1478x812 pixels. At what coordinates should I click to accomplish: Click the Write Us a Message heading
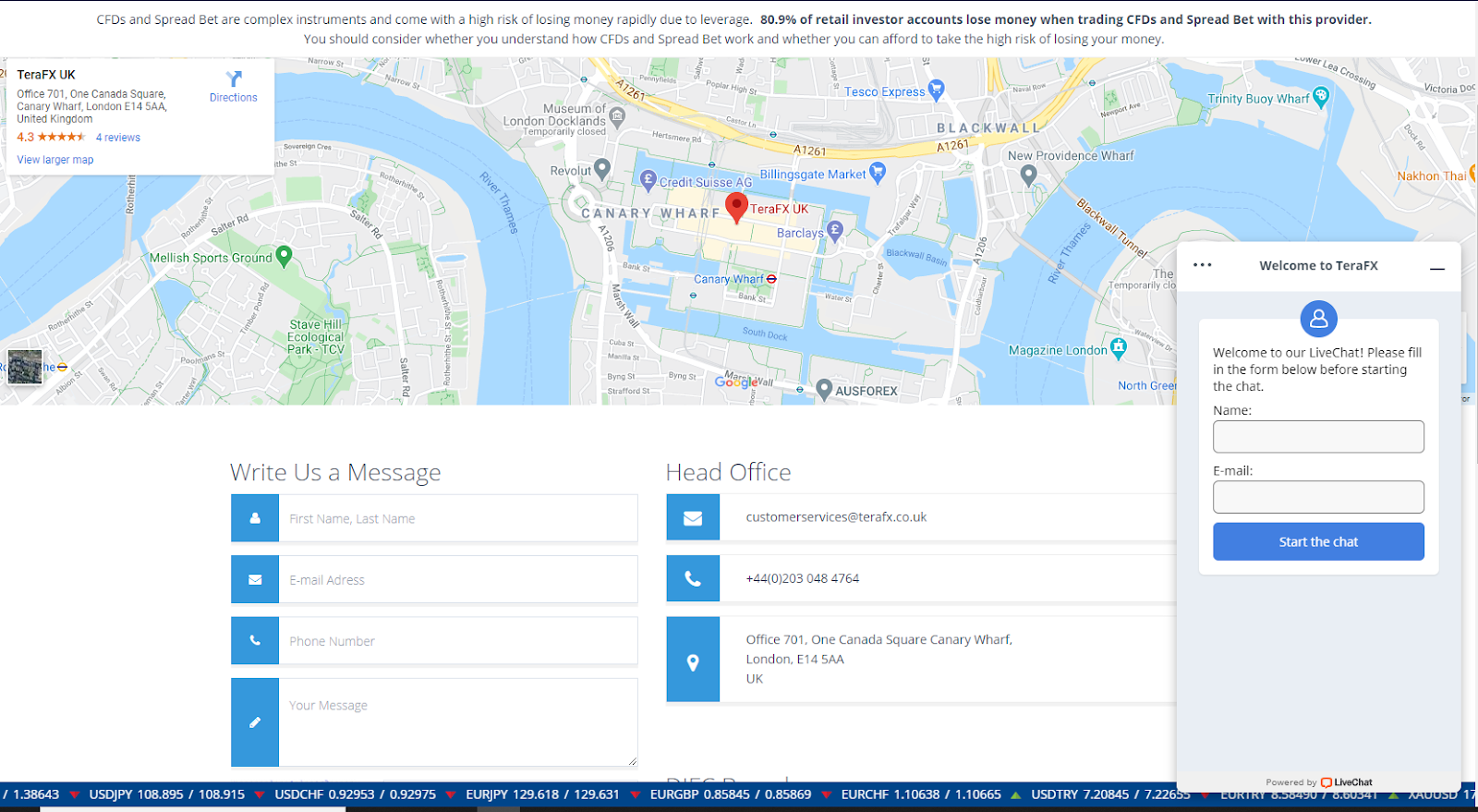[x=335, y=472]
